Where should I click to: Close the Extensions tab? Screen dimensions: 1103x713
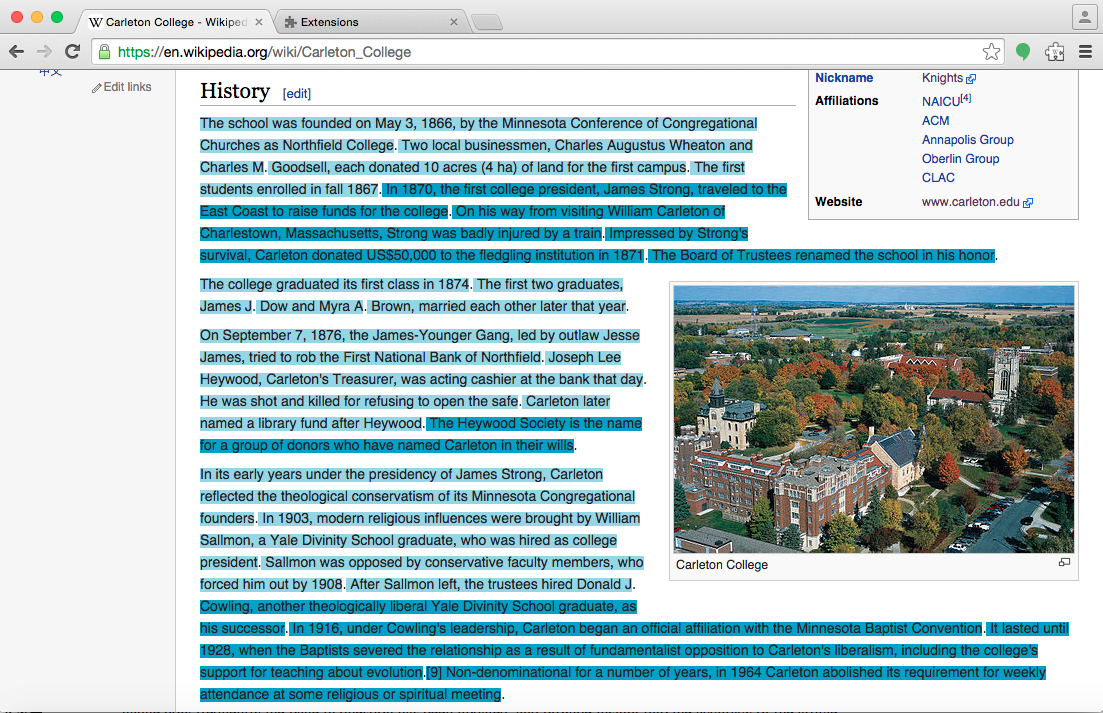pos(454,21)
